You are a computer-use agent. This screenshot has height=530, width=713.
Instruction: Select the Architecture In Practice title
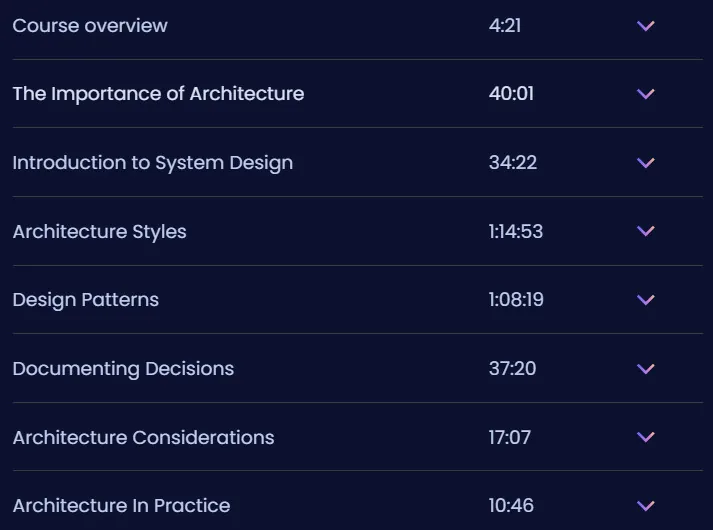121,505
